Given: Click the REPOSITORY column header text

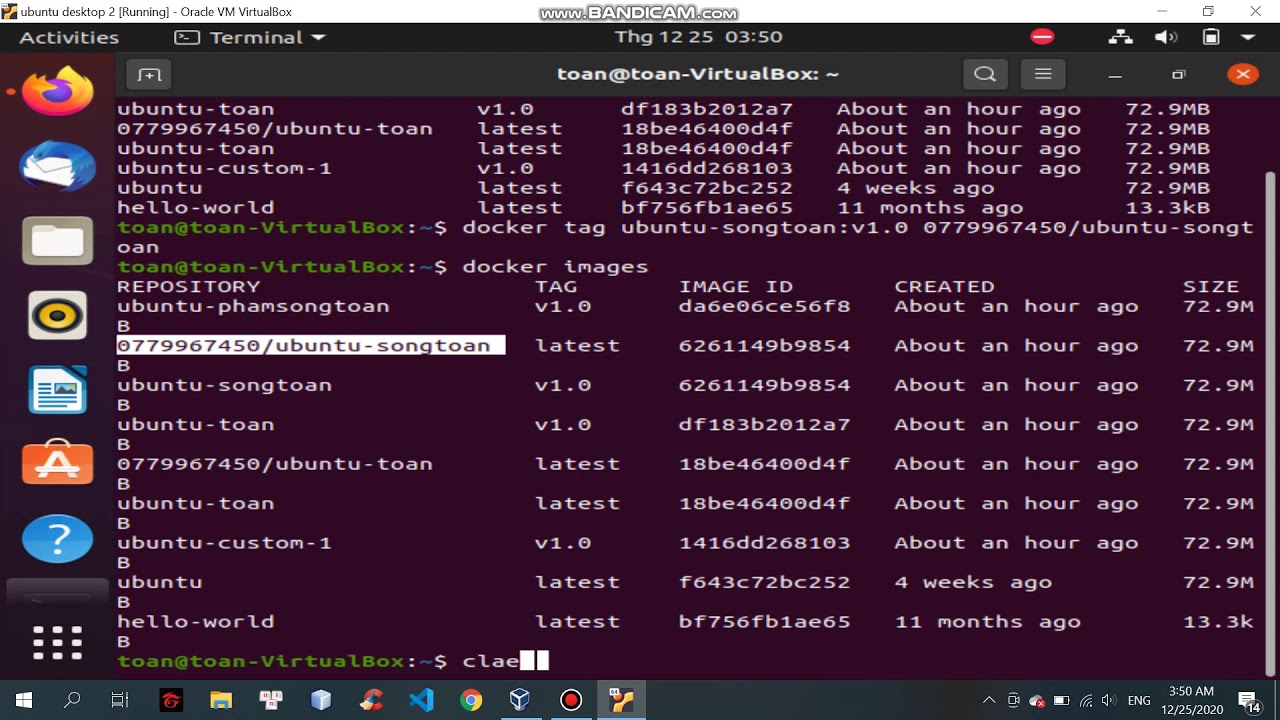Looking at the screenshot, I should coord(189,286).
